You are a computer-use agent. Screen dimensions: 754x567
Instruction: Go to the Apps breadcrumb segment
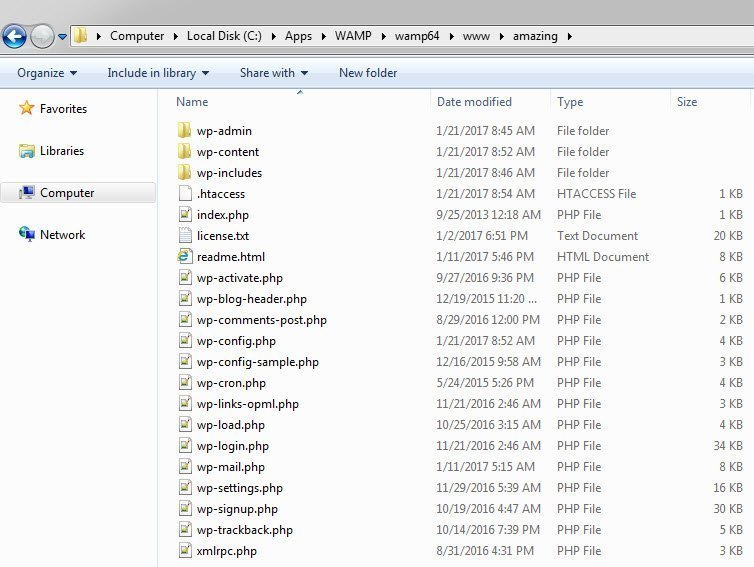point(298,36)
